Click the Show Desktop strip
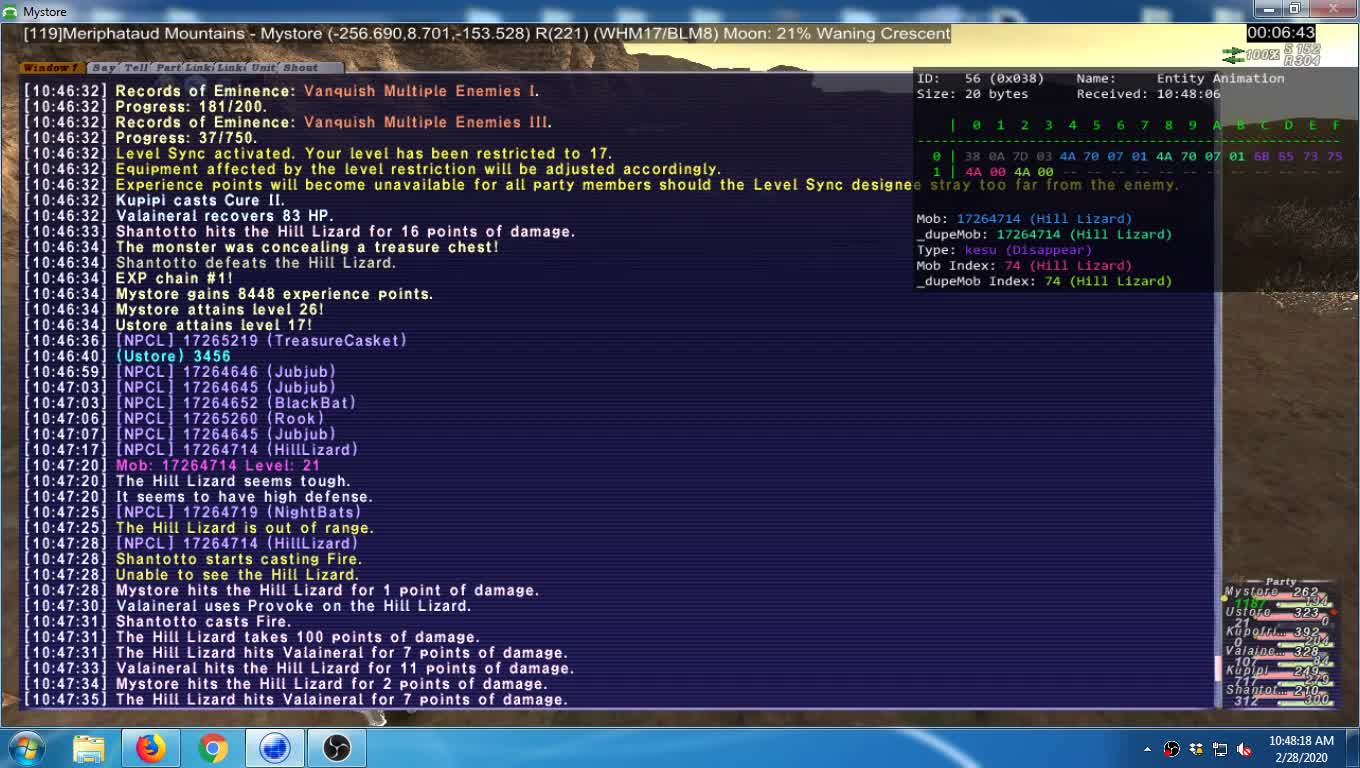The height and width of the screenshot is (768, 1360). 1353,749
